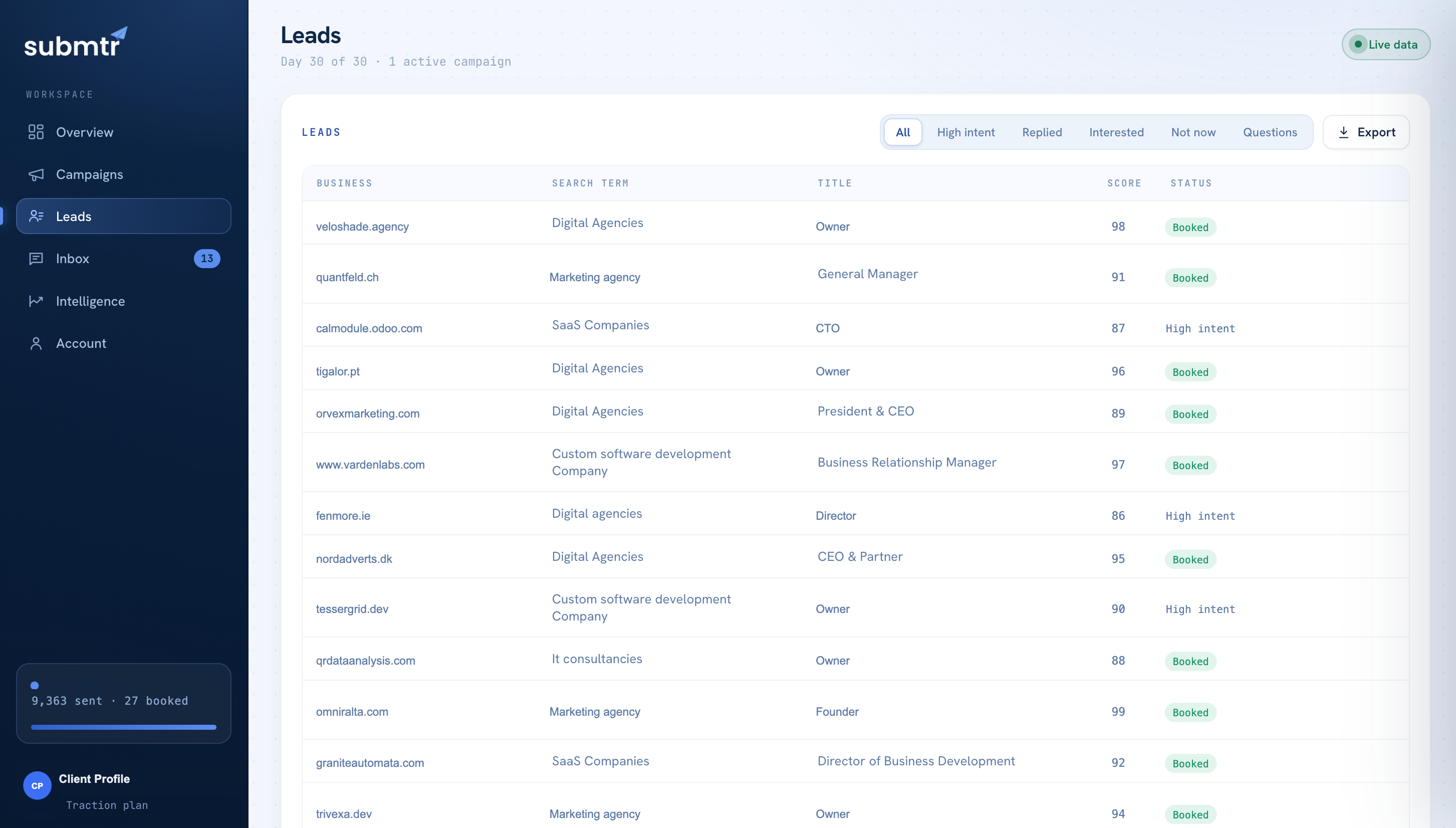Open the Inbox message icon

(x=36, y=259)
